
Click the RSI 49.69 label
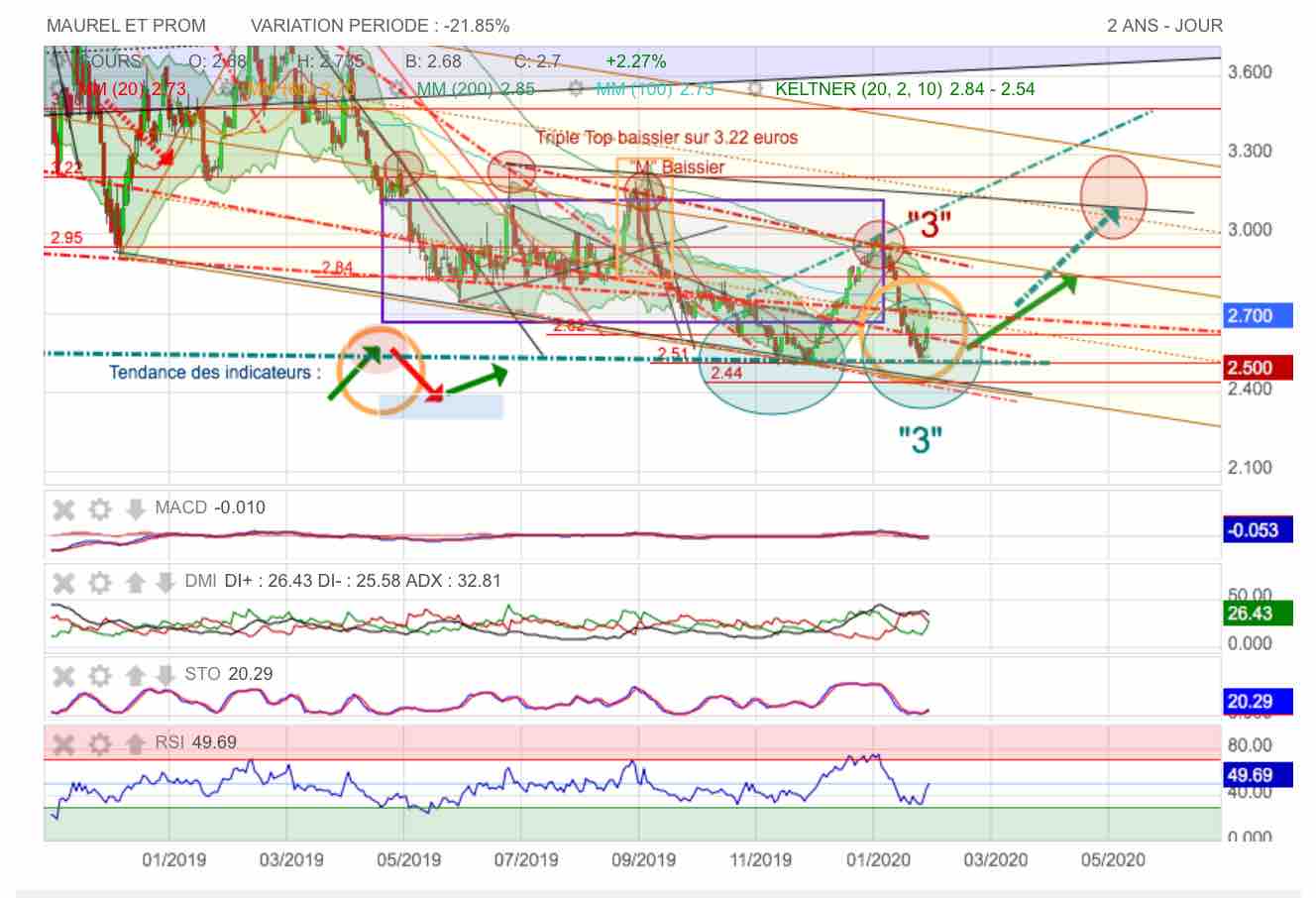coord(196,742)
